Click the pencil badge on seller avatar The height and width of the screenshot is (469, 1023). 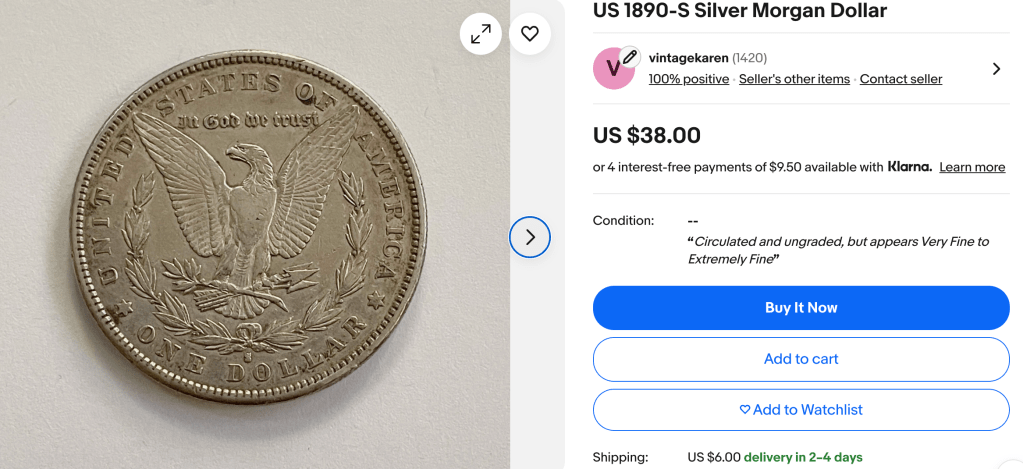tap(629, 57)
